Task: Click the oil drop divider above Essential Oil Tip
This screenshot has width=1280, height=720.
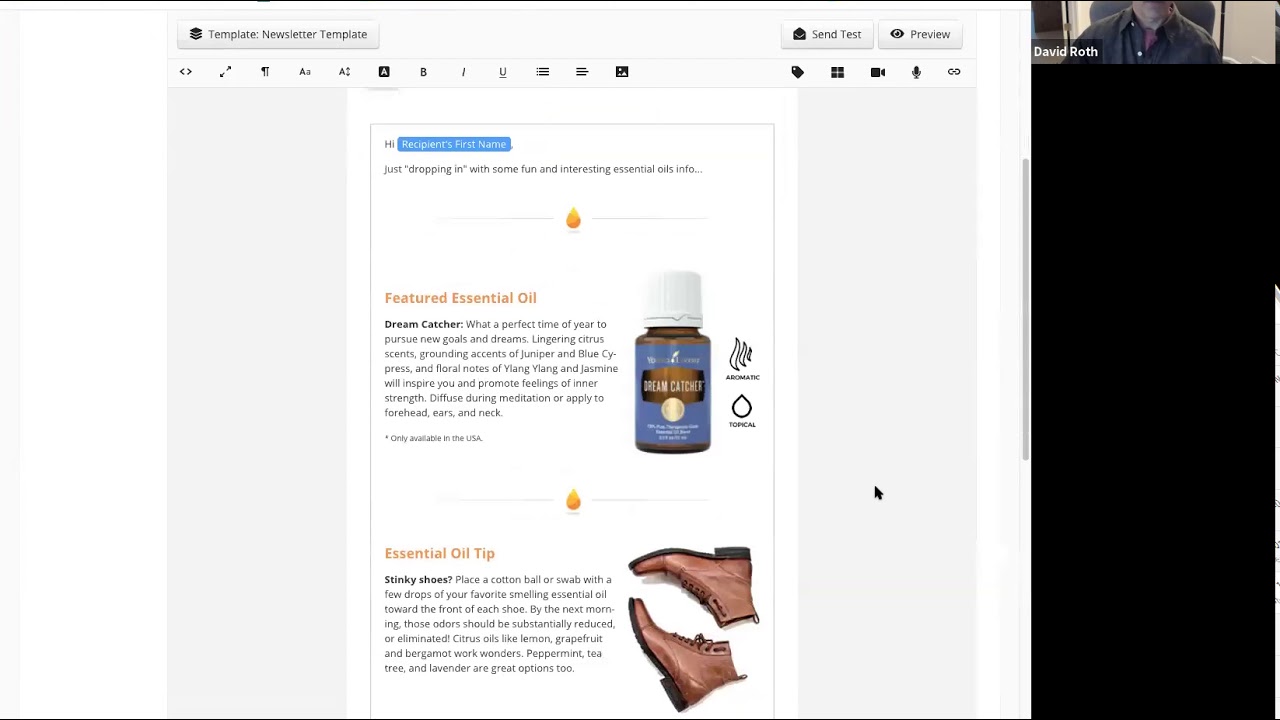Action: (x=573, y=499)
